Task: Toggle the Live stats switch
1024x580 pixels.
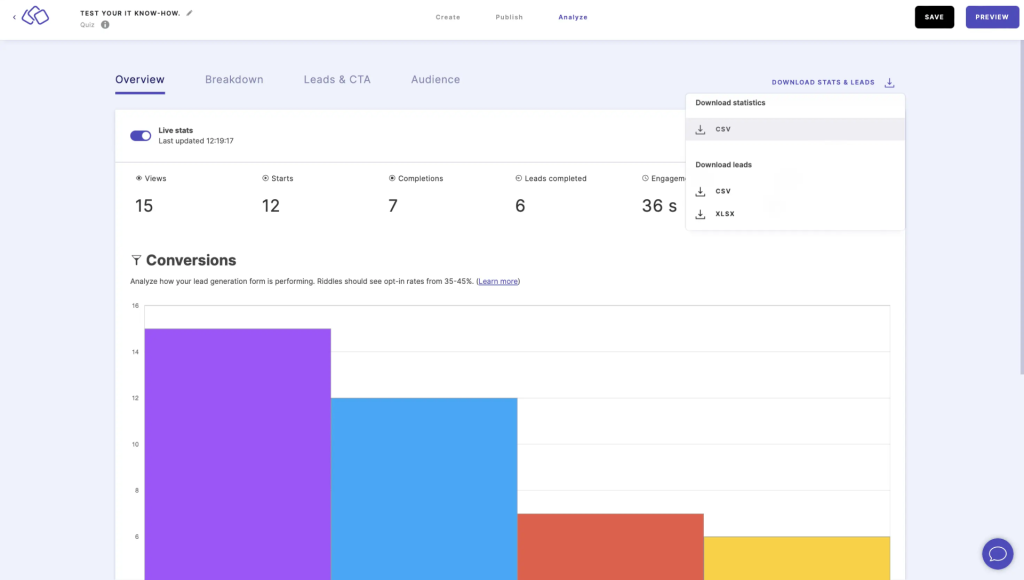Action: click(140, 135)
